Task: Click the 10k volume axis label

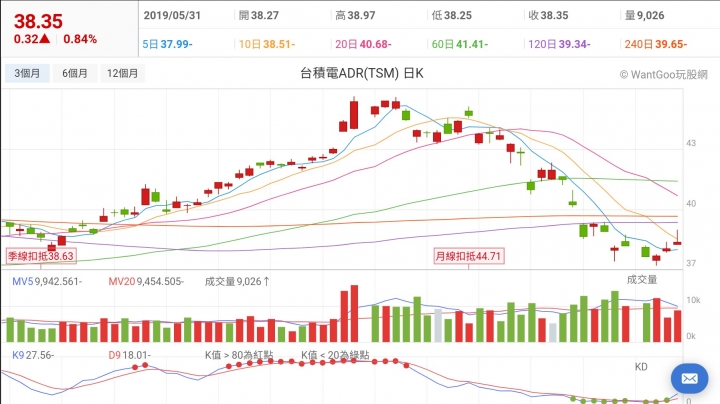Action: coord(693,300)
